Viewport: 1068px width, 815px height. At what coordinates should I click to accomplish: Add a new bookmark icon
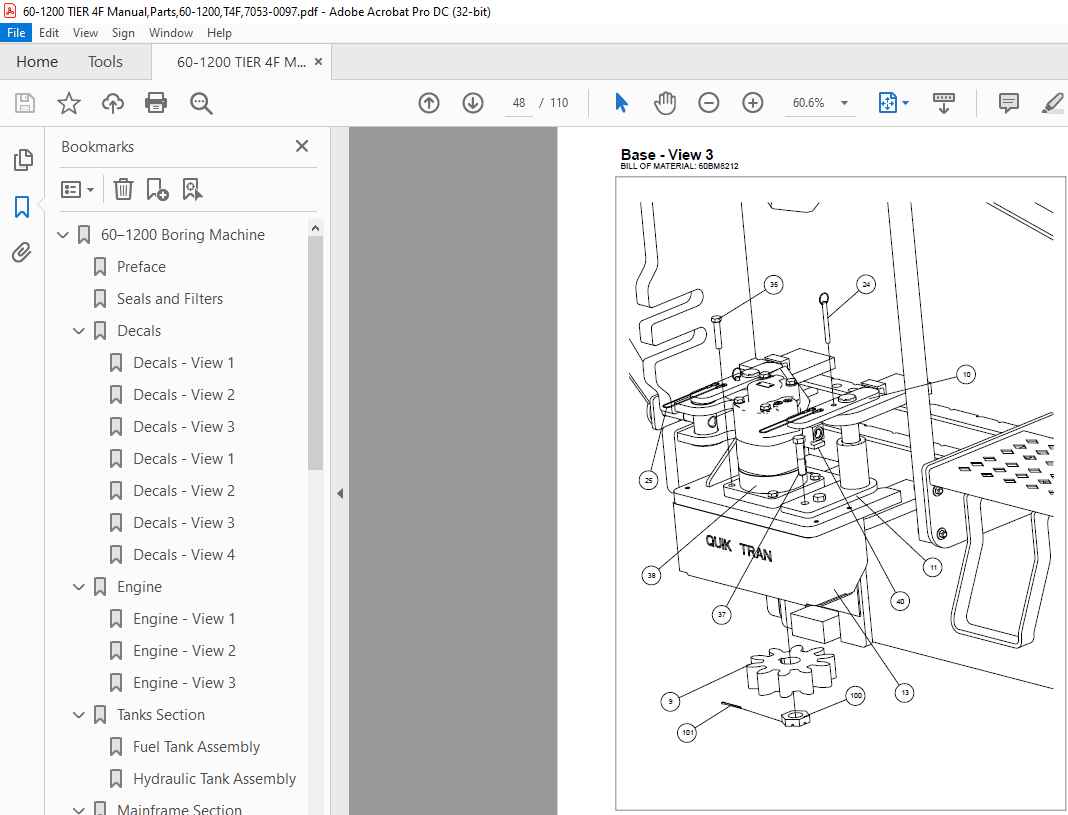(x=157, y=189)
